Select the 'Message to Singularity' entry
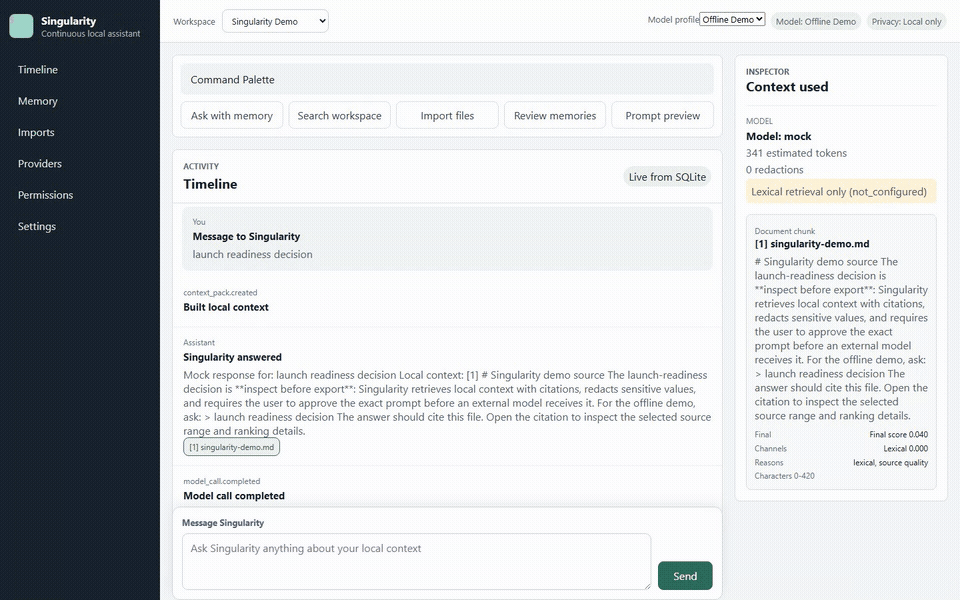The height and width of the screenshot is (600, 960). 447,239
